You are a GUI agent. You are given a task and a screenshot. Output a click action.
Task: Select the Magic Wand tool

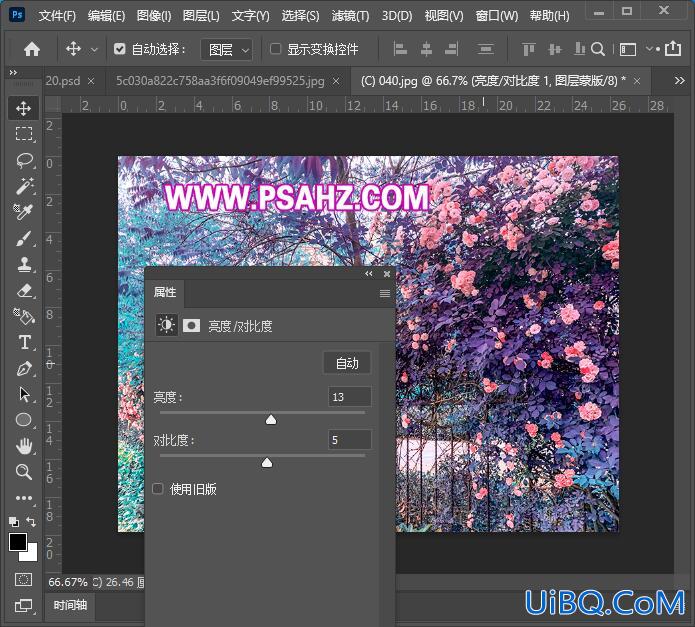coord(23,186)
